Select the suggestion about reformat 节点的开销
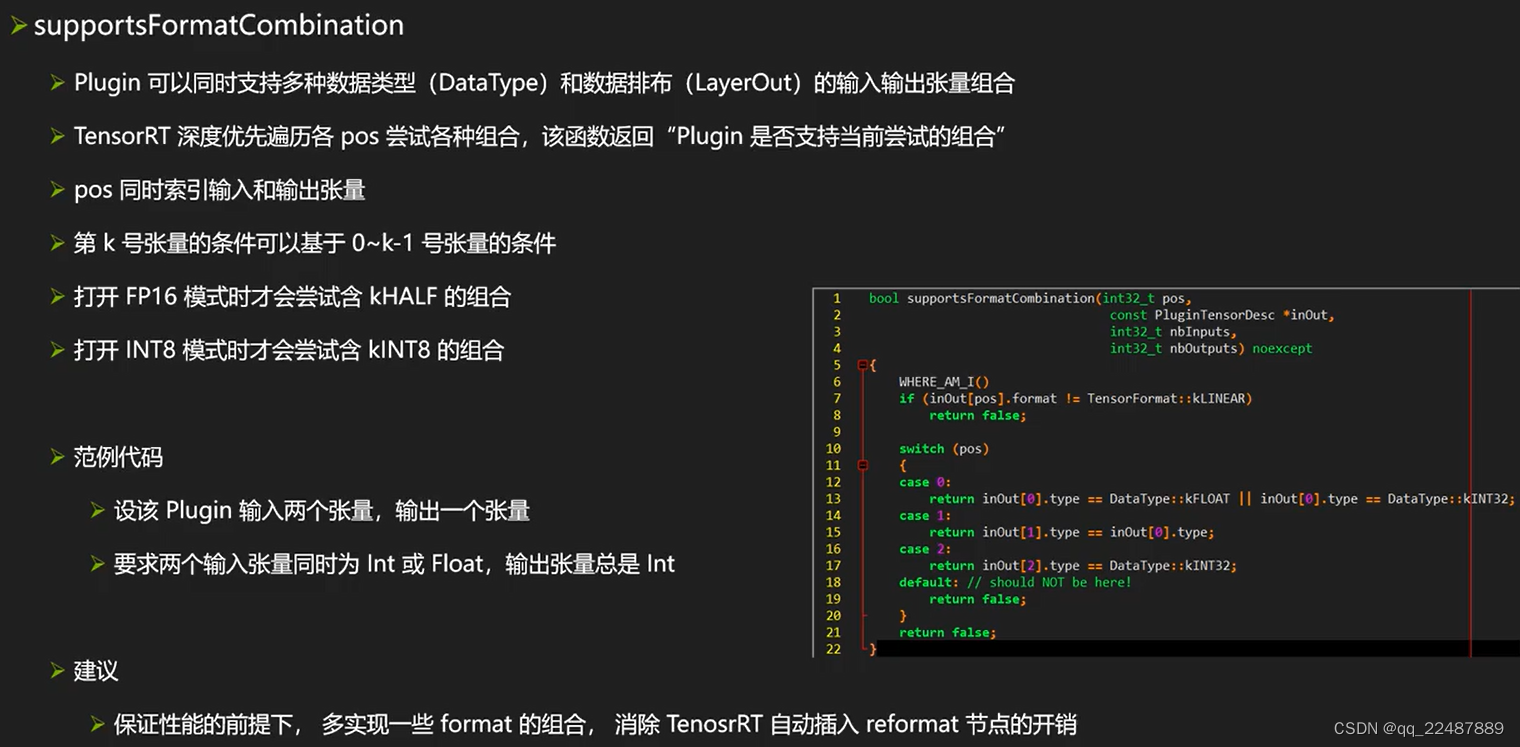1520x747 pixels. point(595,724)
